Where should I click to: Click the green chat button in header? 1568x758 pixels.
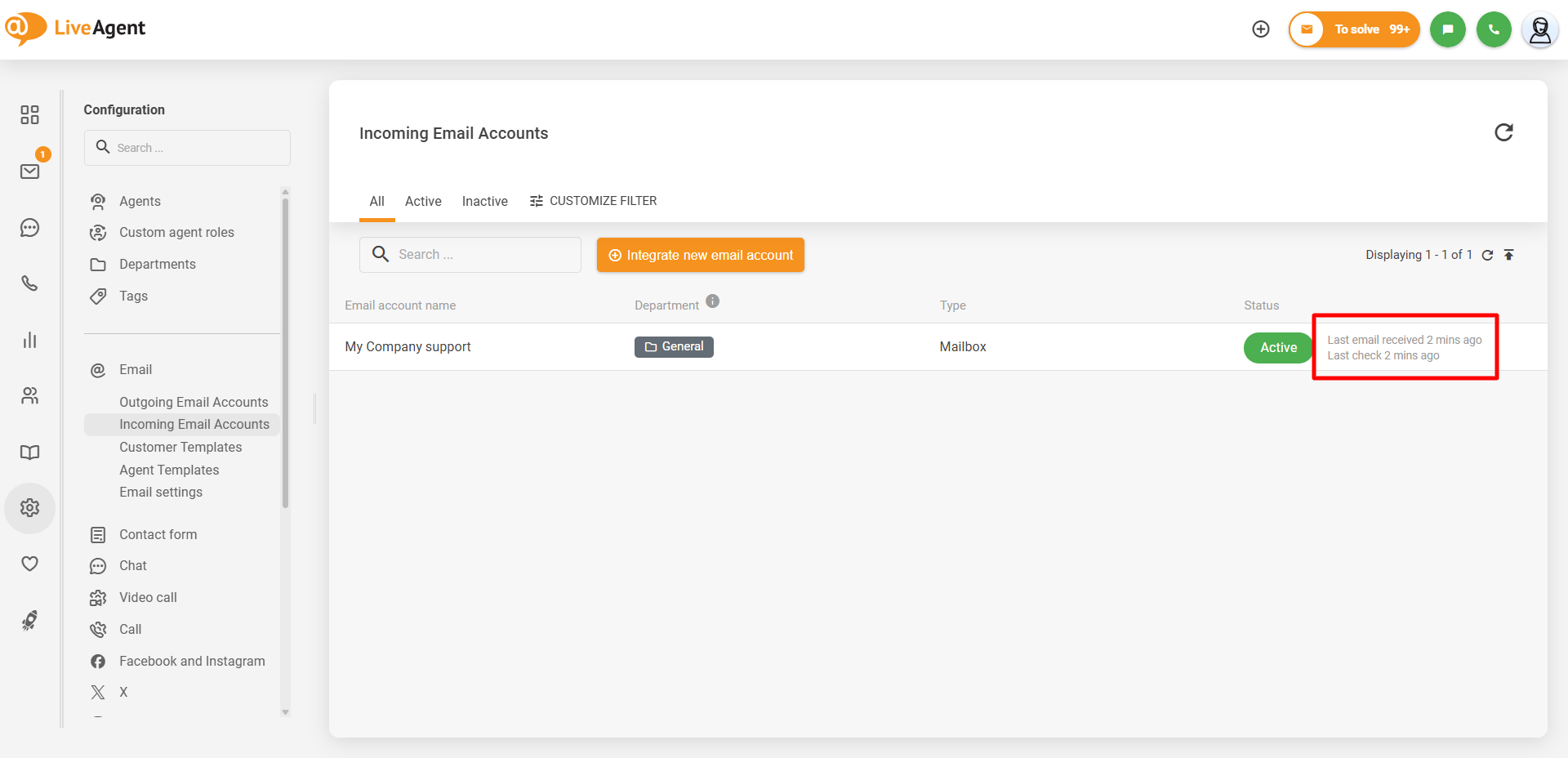click(x=1447, y=29)
